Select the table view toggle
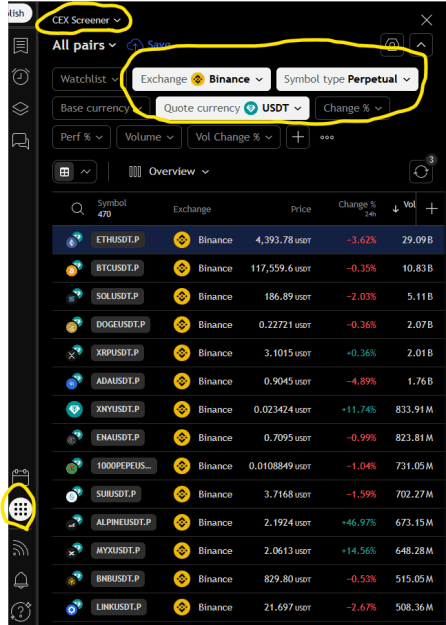The image size is (446, 625). pyautogui.click(x=64, y=172)
